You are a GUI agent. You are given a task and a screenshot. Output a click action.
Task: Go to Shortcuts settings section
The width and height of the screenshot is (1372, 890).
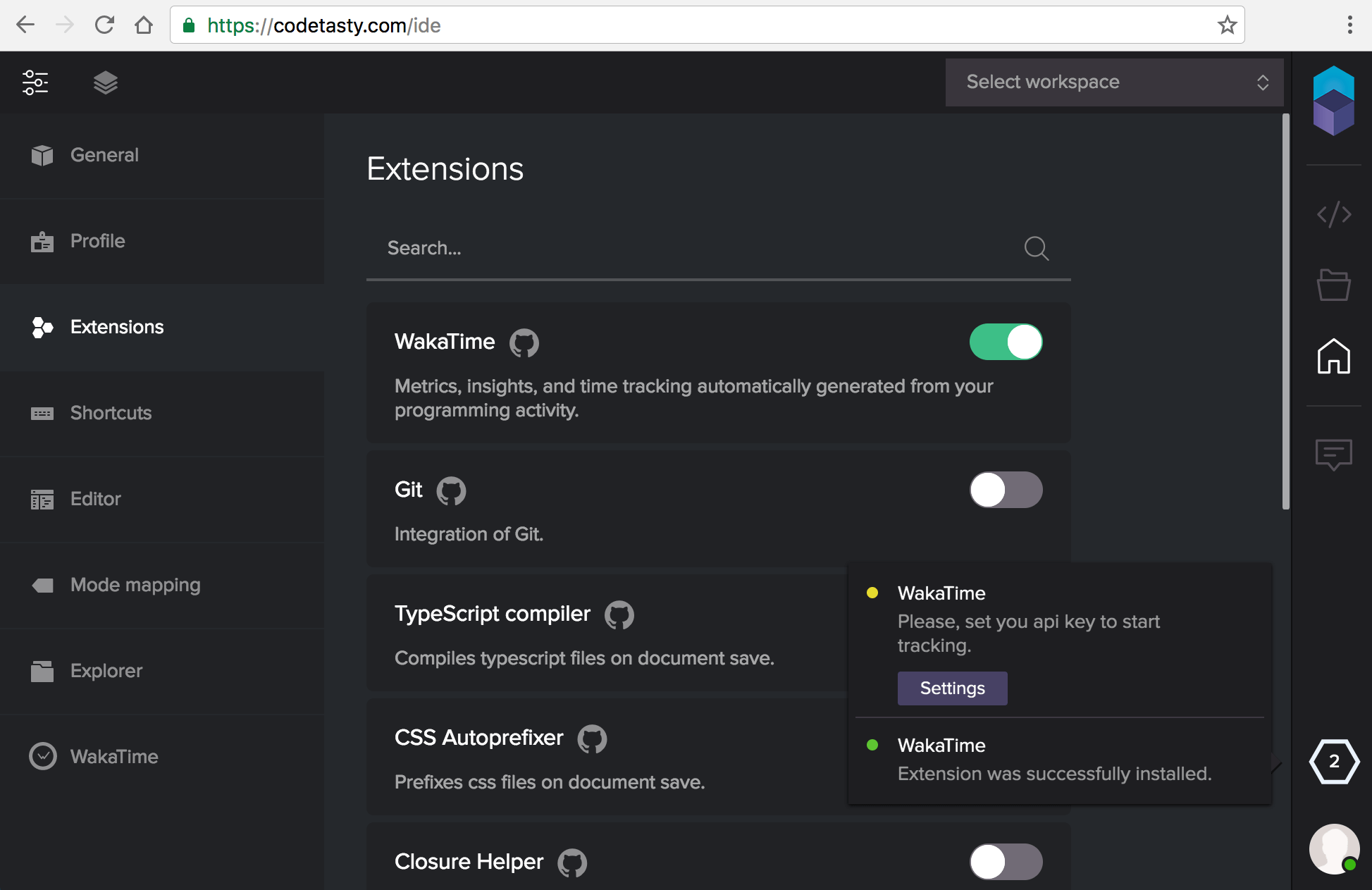click(111, 413)
